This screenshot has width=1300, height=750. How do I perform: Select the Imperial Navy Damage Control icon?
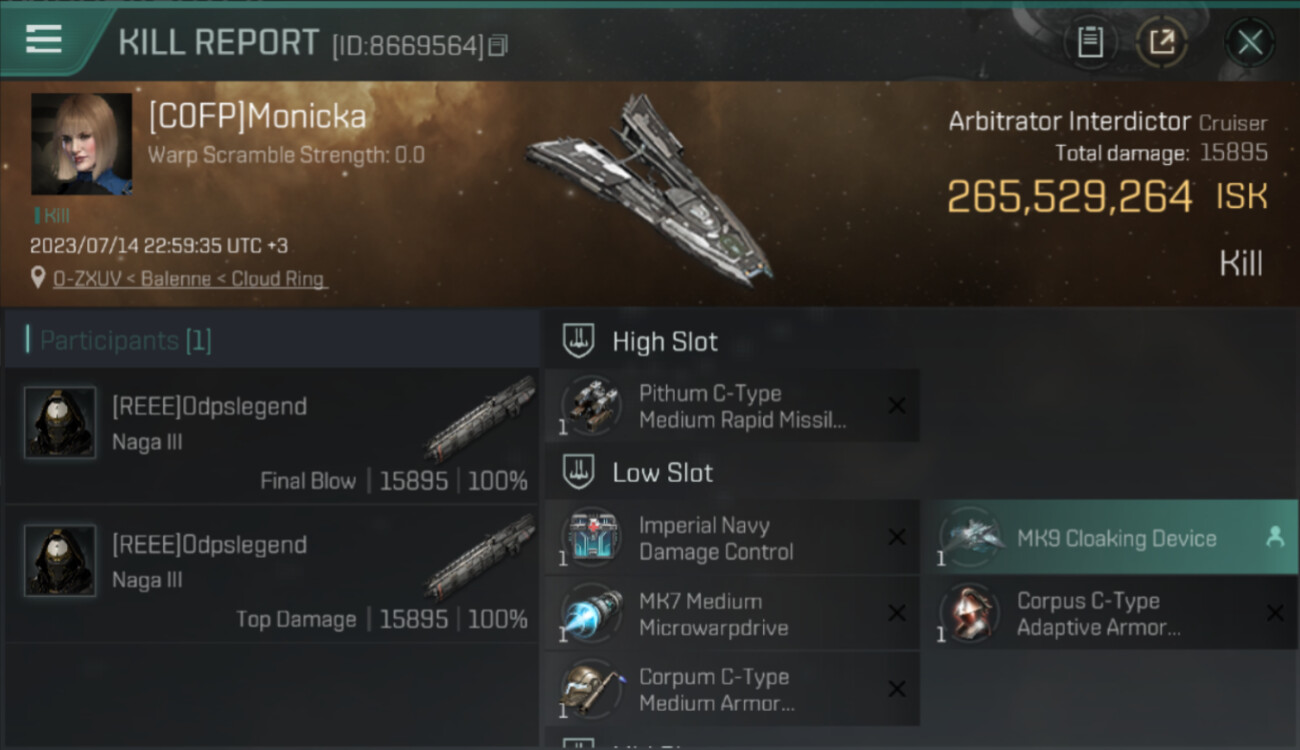click(x=591, y=538)
